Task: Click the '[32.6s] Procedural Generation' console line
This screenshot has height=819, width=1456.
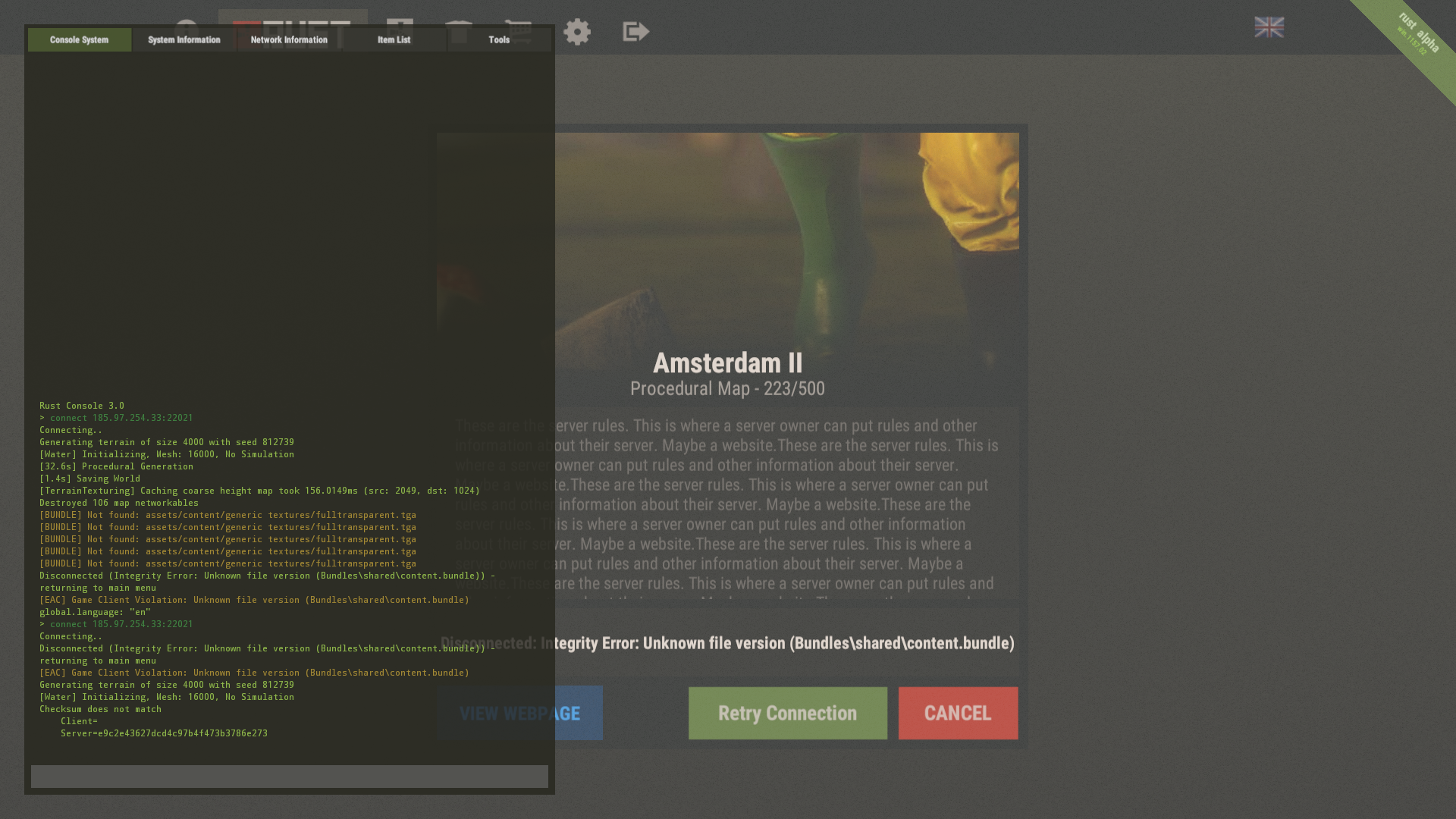Action: pyautogui.click(x=116, y=466)
